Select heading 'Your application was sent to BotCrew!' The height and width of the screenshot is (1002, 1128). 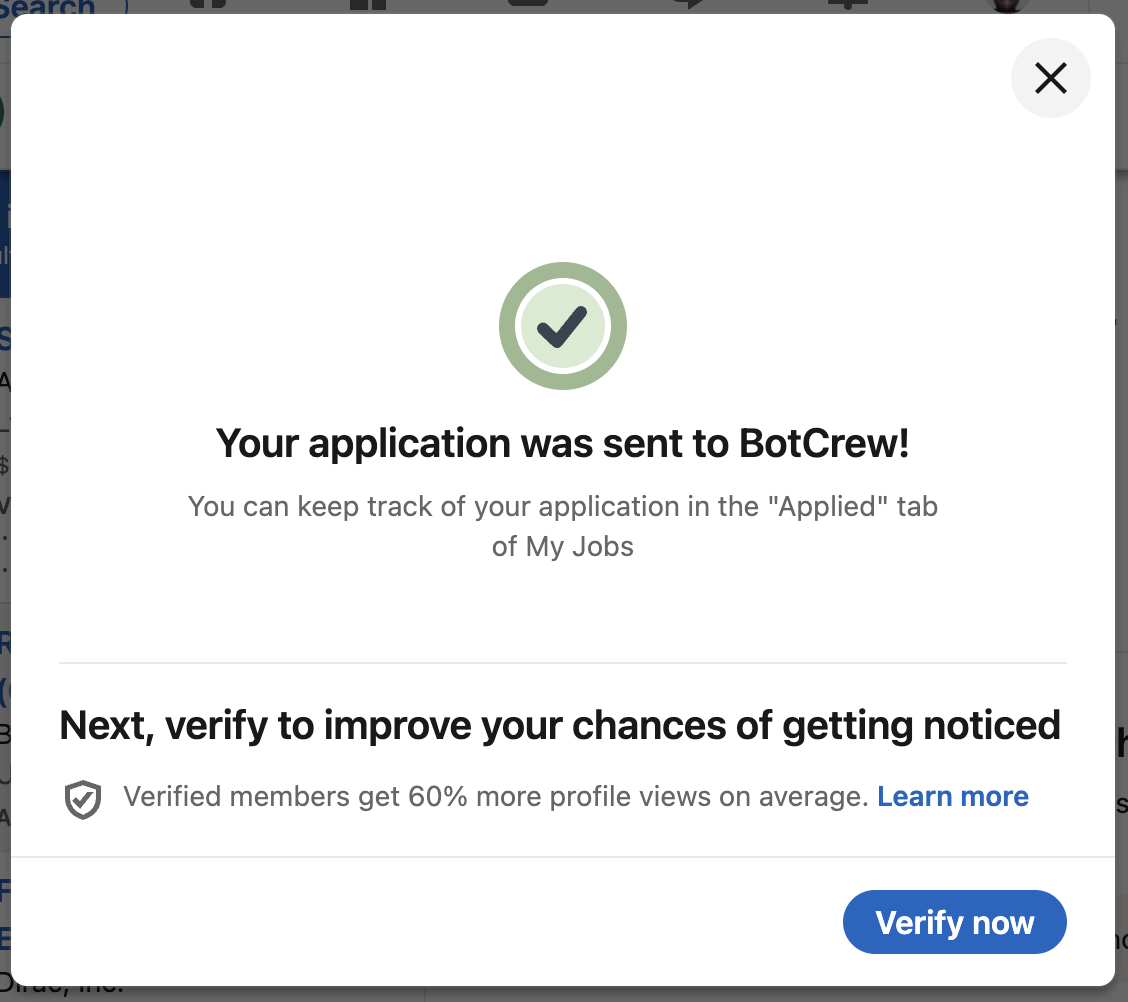click(x=563, y=443)
